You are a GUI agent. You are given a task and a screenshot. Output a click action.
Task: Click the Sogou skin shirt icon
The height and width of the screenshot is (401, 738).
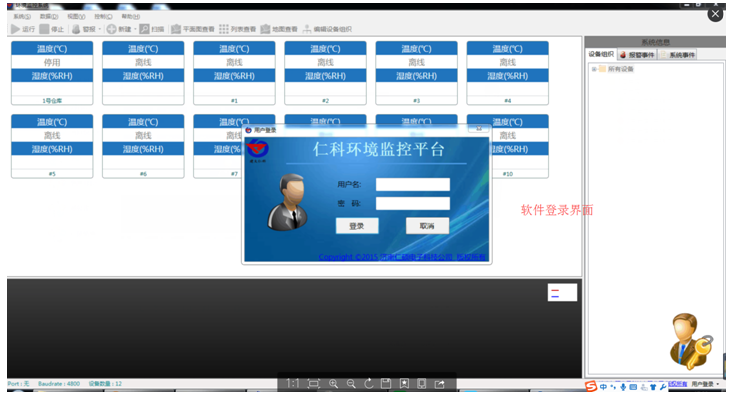(653, 387)
